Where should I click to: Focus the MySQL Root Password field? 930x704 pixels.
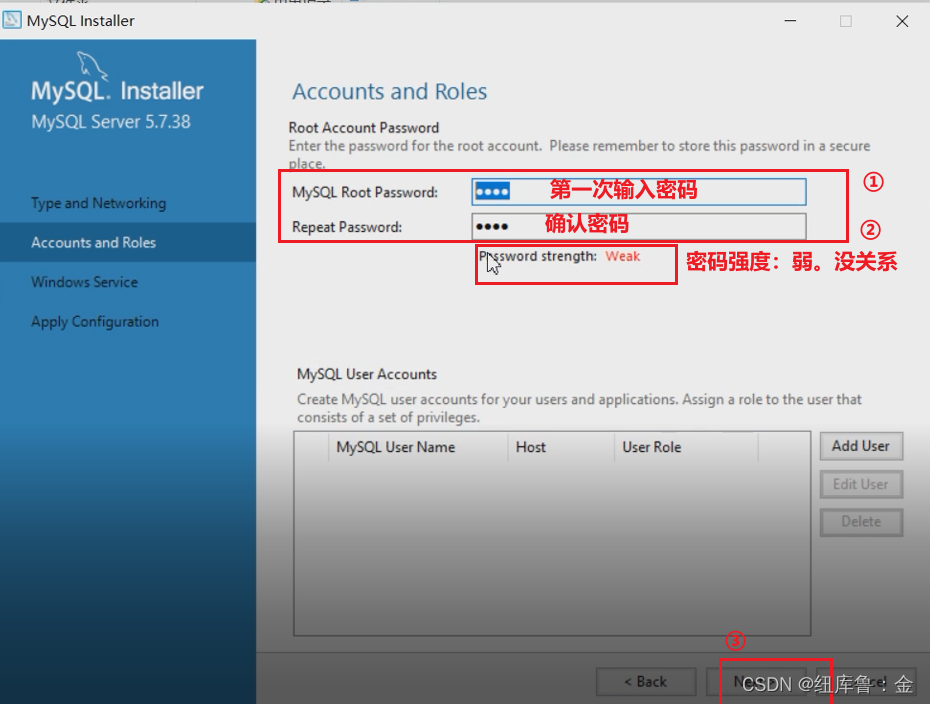point(639,192)
